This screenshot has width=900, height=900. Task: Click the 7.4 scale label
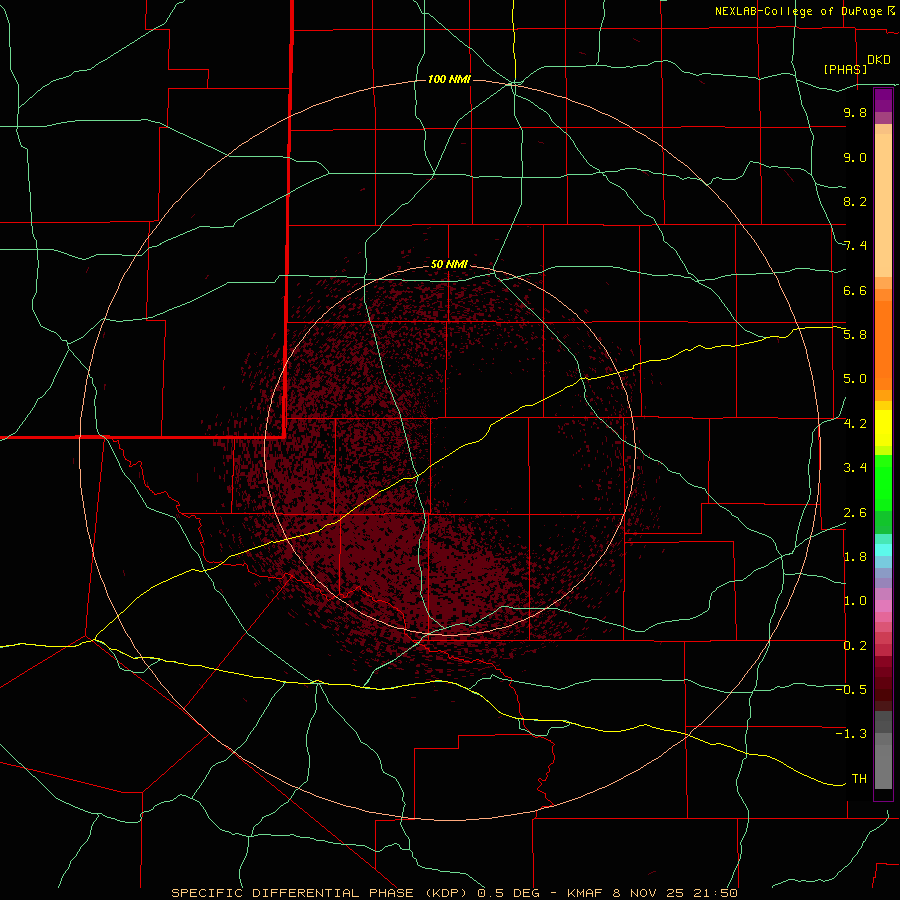tap(855, 246)
